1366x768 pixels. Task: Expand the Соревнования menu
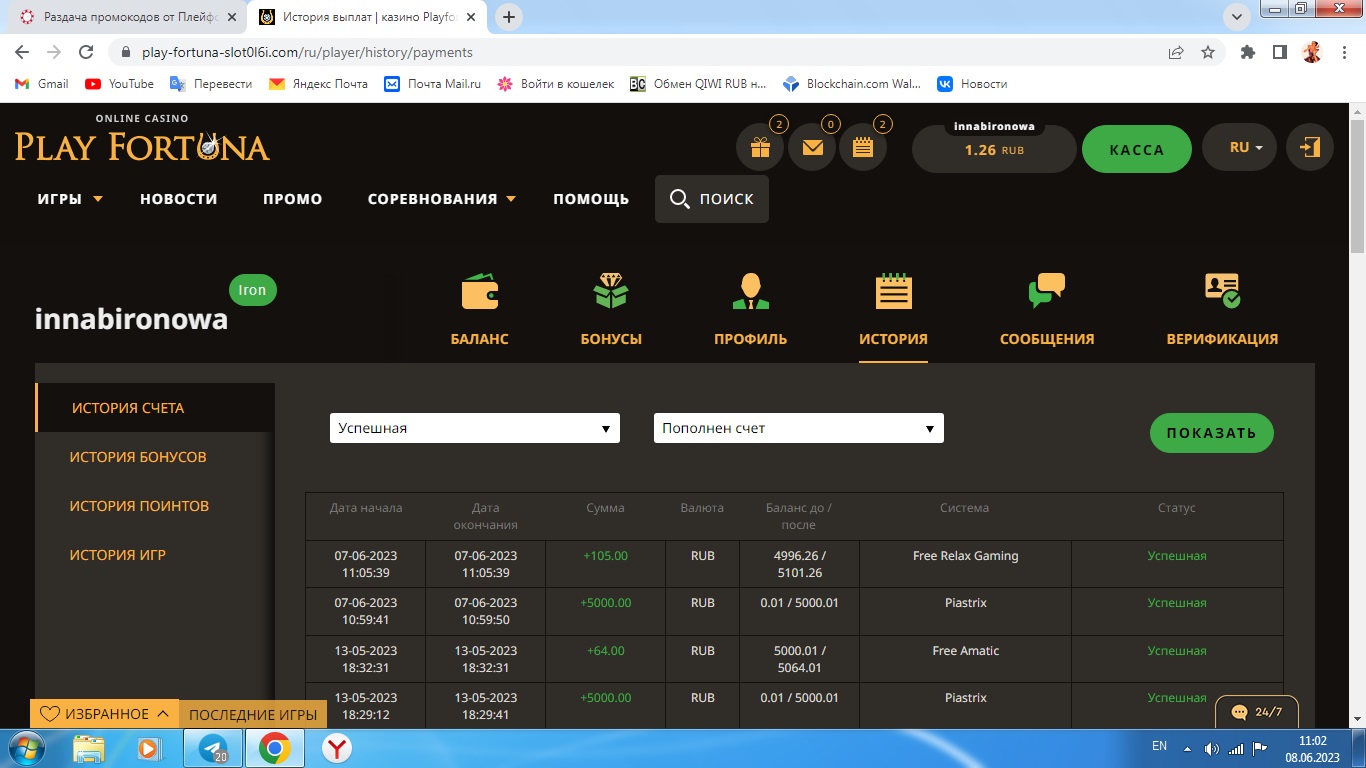click(x=442, y=199)
